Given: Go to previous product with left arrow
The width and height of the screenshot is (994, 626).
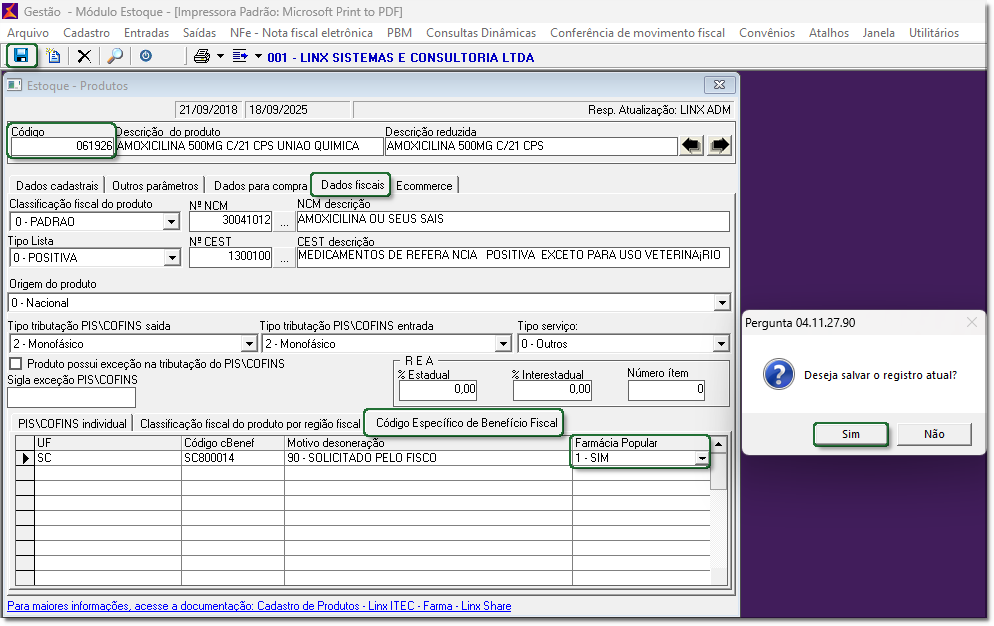Looking at the screenshot, I should [692, 146].
